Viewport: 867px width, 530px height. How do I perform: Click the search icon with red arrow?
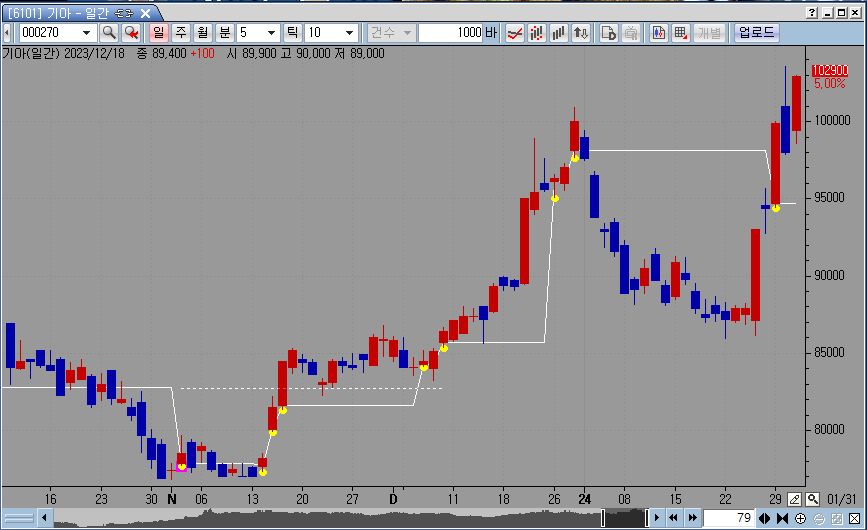[x=131, y=33]
